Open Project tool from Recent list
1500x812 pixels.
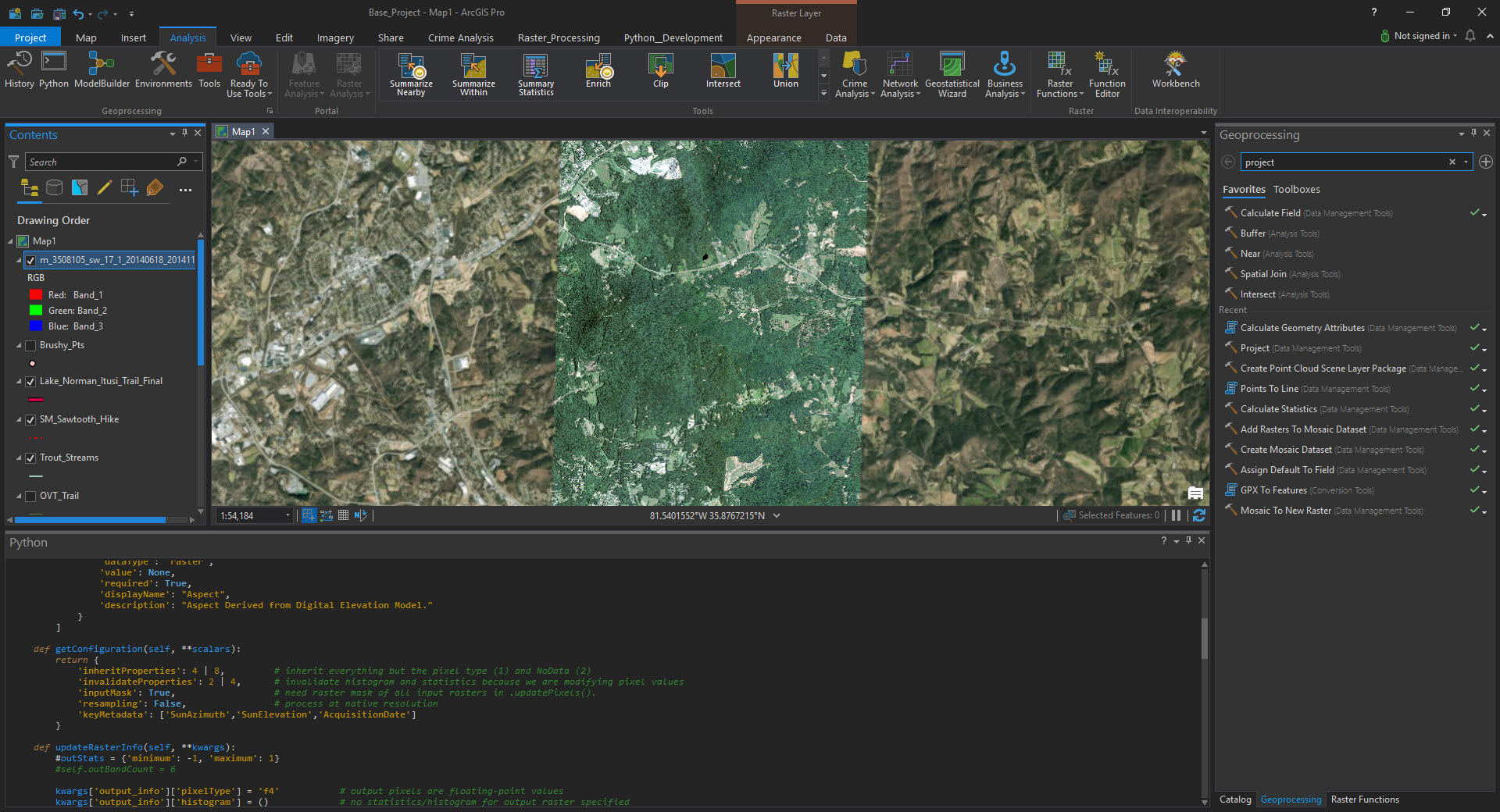click(1255, 348)
